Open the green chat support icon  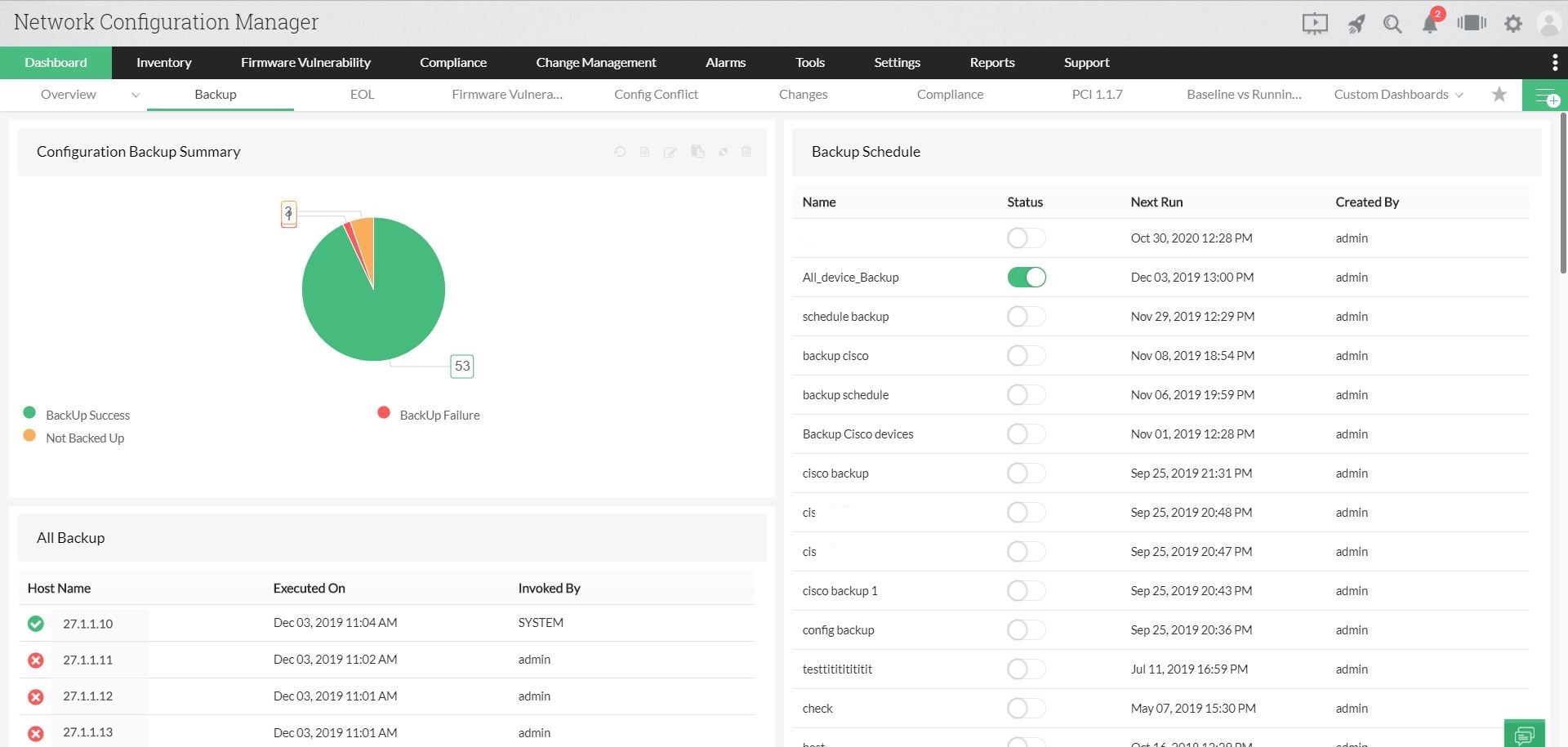point(1525,733)
